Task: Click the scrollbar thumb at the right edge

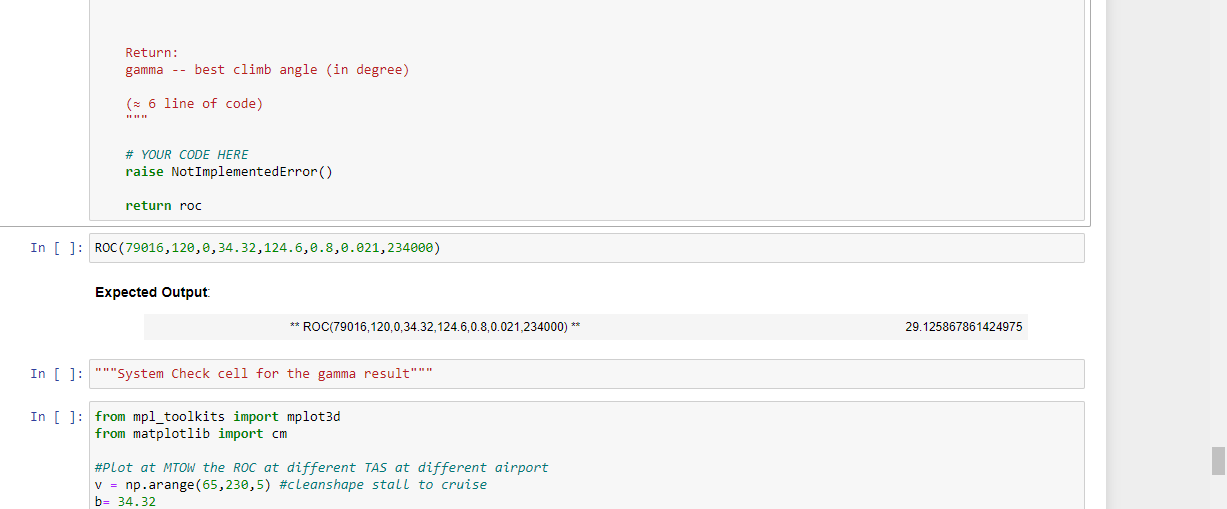Action: click(x=1218, y=461)
